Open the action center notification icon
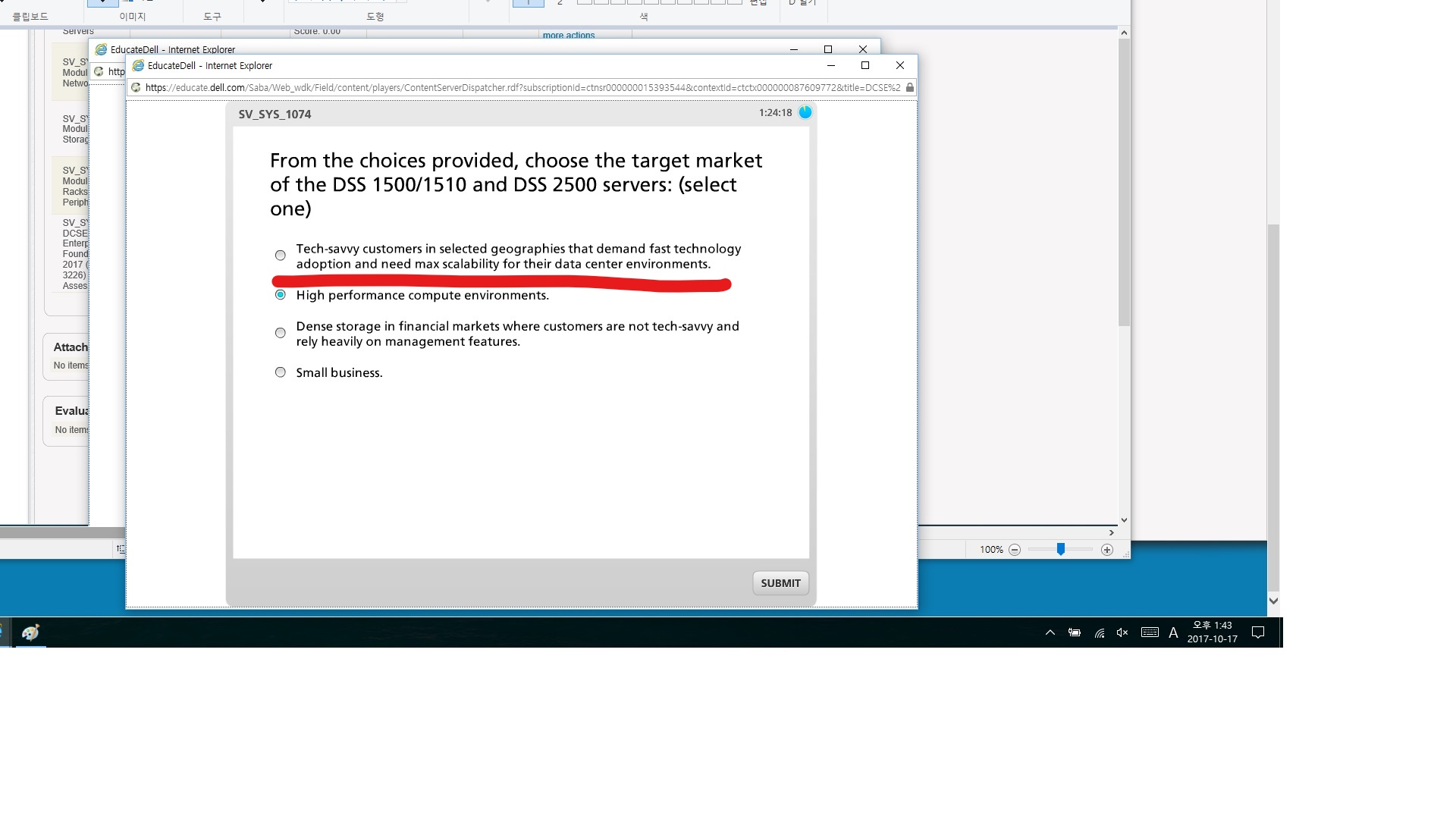This screenshot has width=1456, height=819. tap(1258, 632)
